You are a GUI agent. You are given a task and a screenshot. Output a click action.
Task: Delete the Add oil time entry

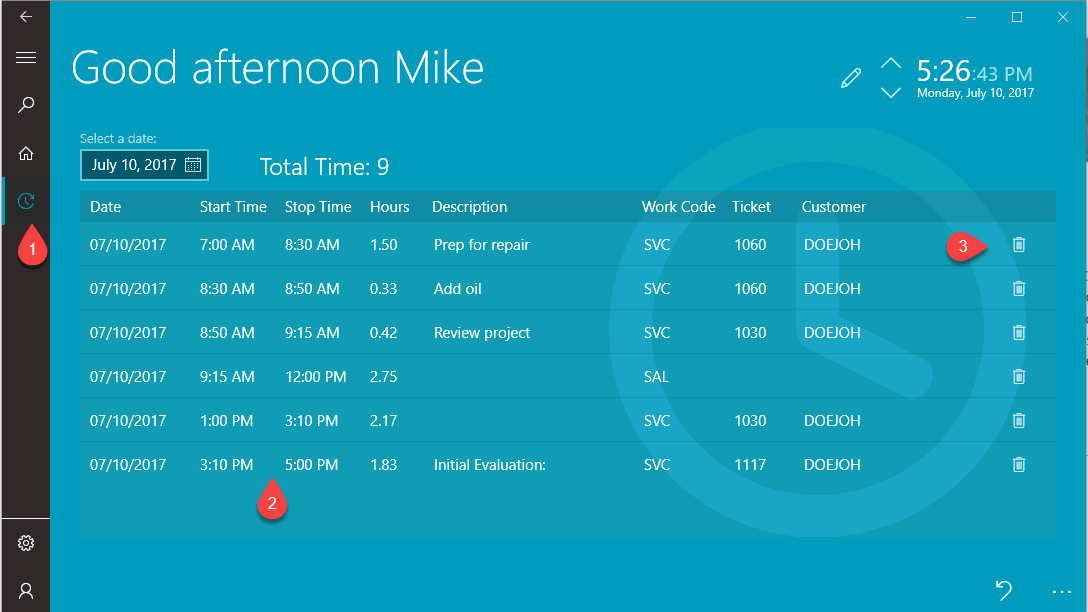point(1019,289)
